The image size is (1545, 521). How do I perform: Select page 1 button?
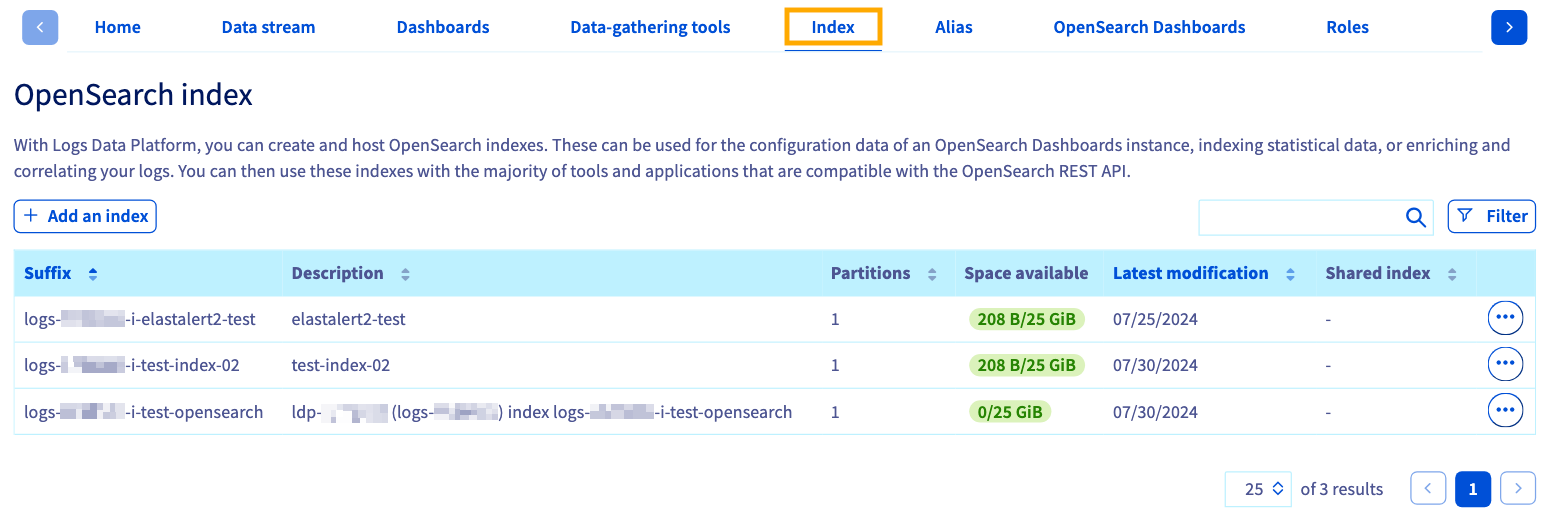(x=1473, y=488)
